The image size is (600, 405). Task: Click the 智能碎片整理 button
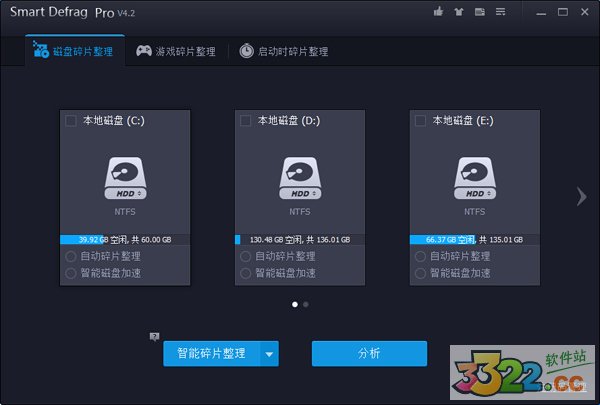(212, 354)
